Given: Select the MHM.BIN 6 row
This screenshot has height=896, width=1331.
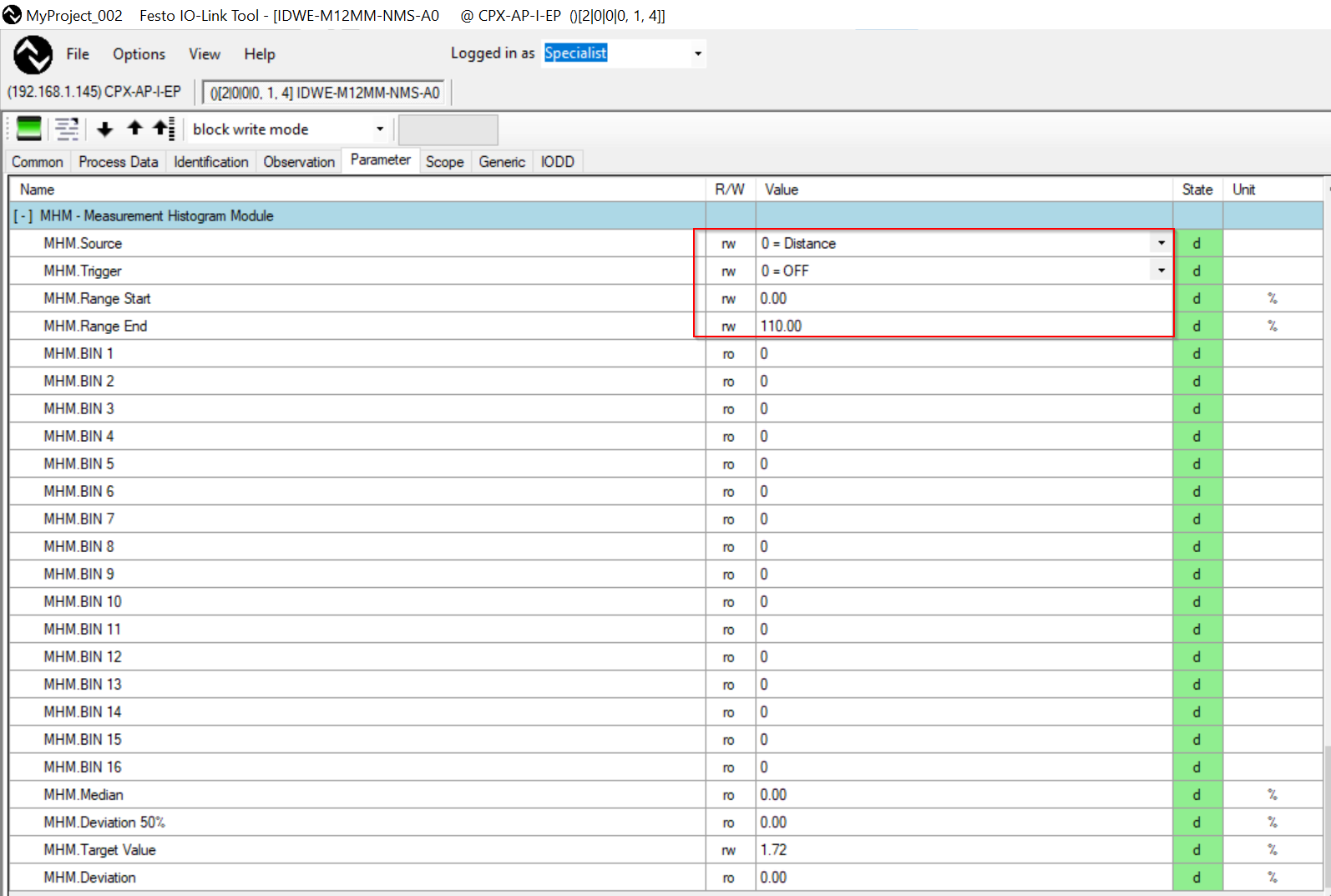Looking at the screenshot, I should [x=665, y=491].
